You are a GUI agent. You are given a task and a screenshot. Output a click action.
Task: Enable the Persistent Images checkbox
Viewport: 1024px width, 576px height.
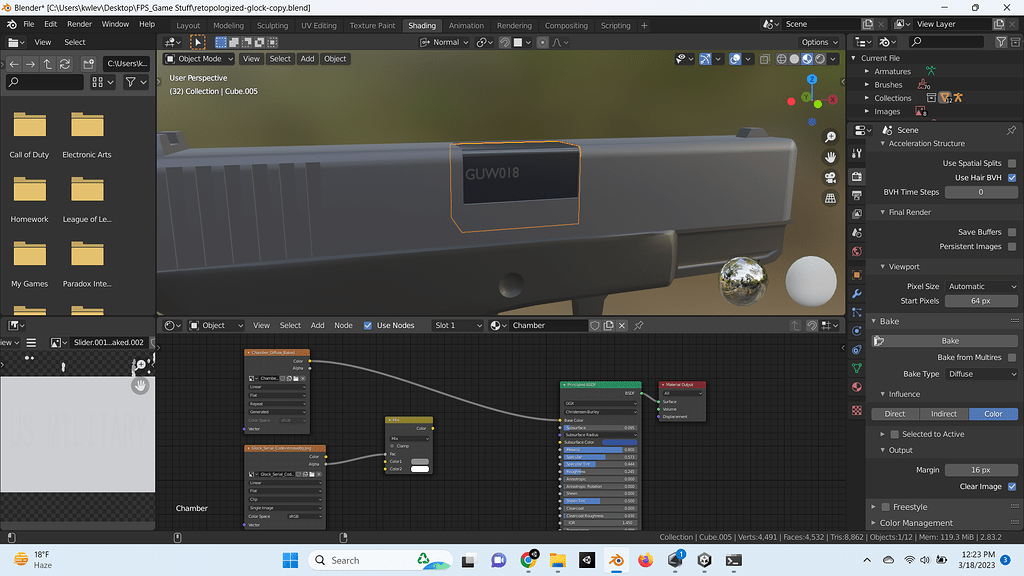point(1012,246)
